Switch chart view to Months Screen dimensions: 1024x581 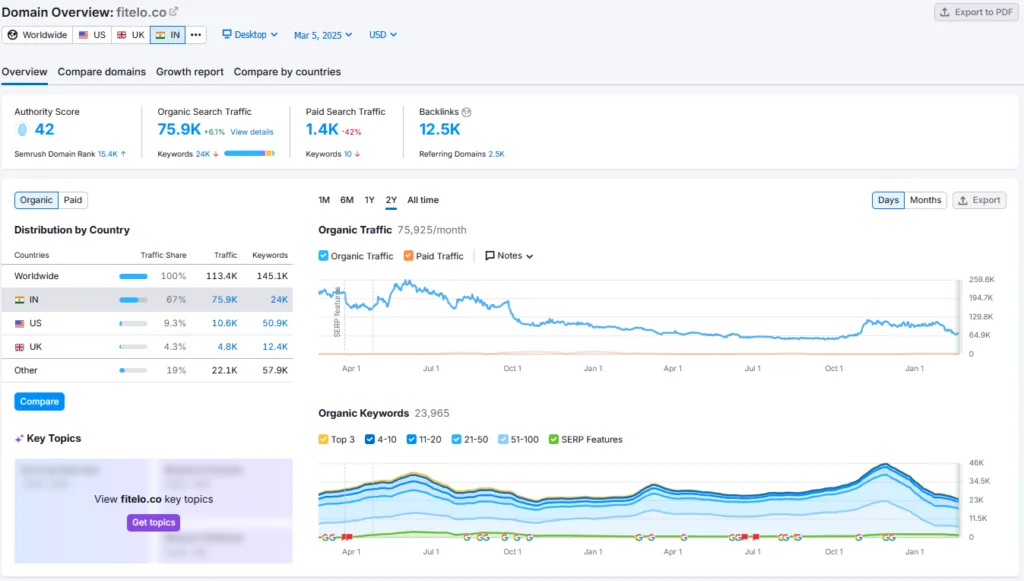point(925,200)
